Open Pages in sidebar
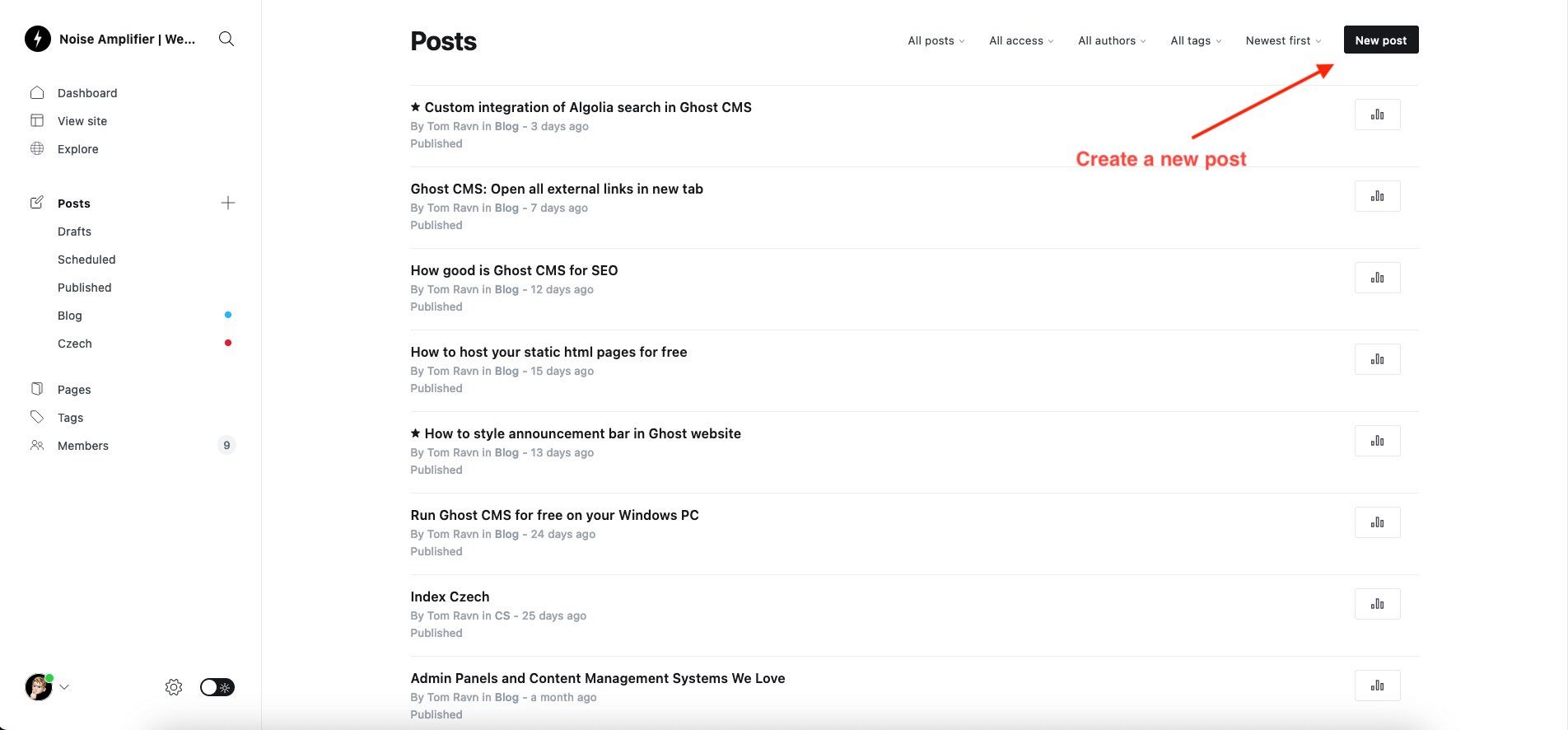This screenshot has height=730, width=1568. [x=74, y=390]
